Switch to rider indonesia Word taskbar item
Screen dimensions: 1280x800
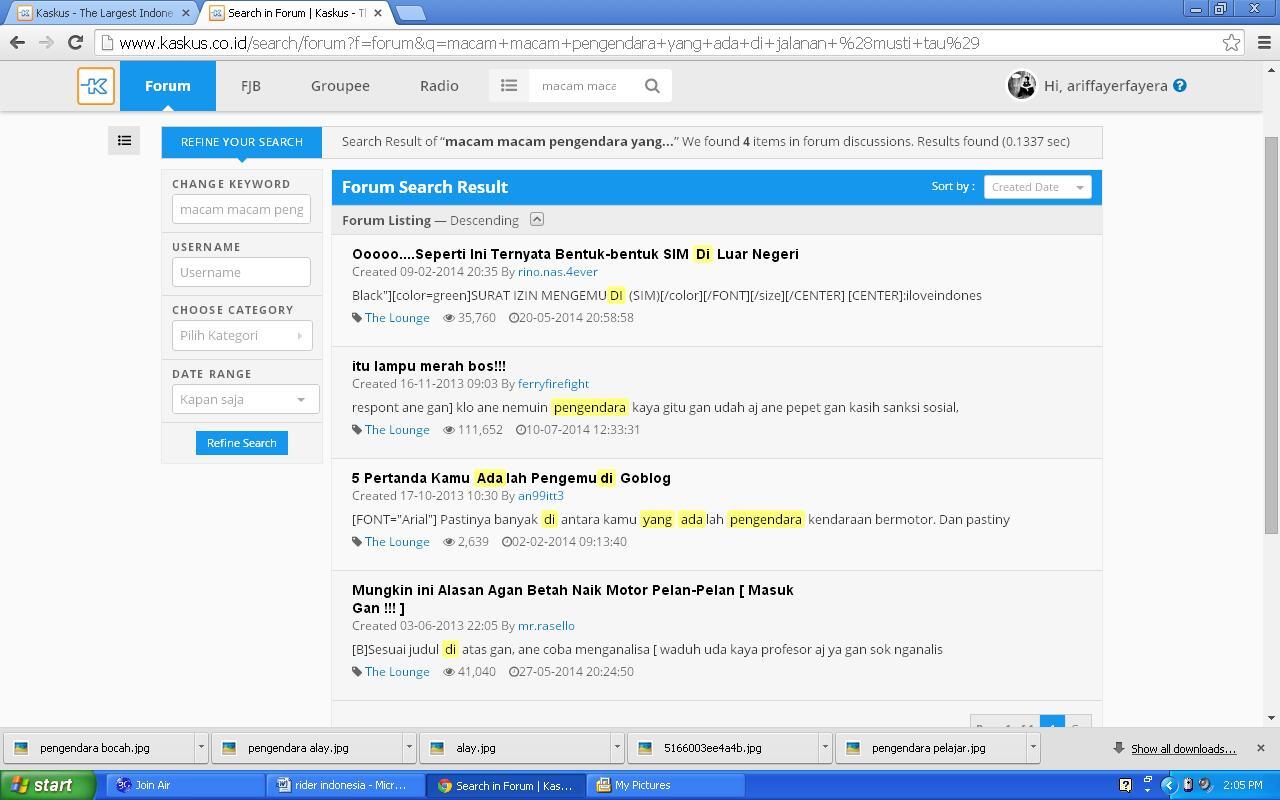tap(344, 785)
